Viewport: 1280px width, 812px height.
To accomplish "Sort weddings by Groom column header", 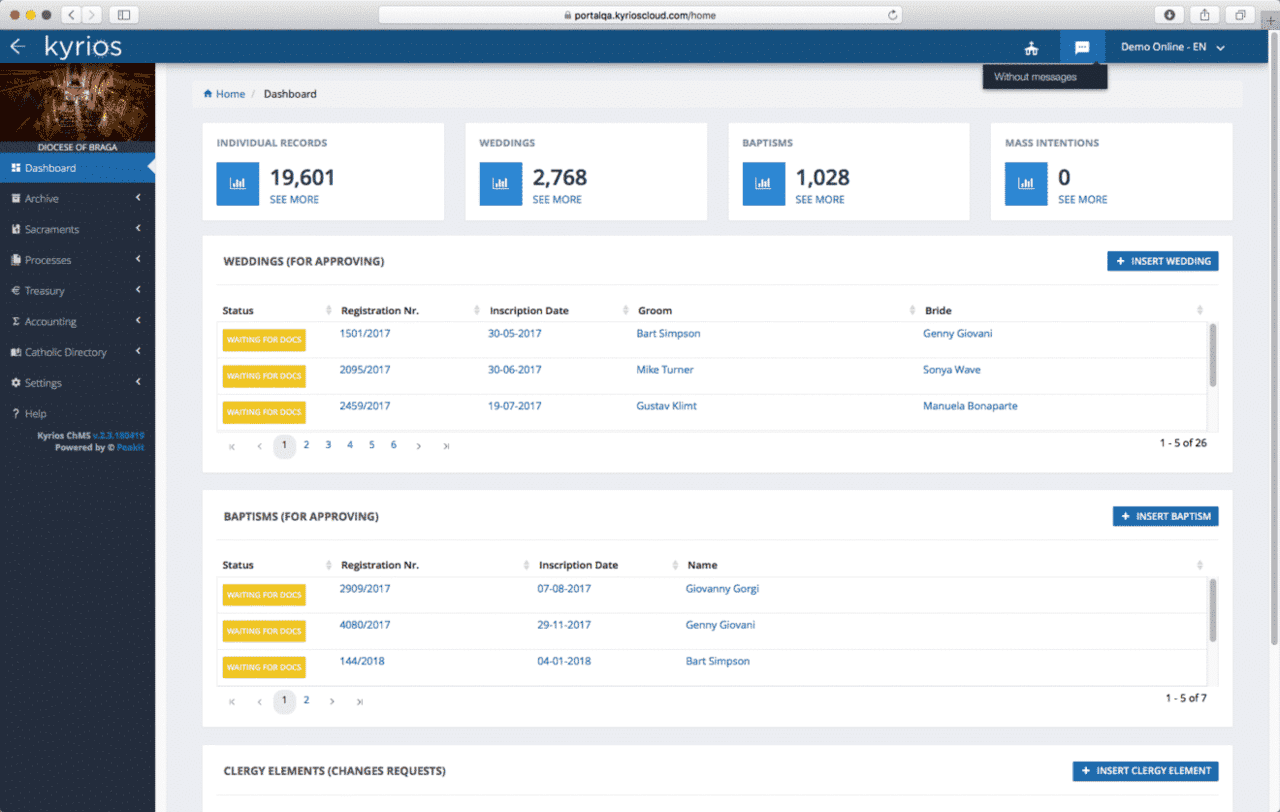I will pos(655,311).
